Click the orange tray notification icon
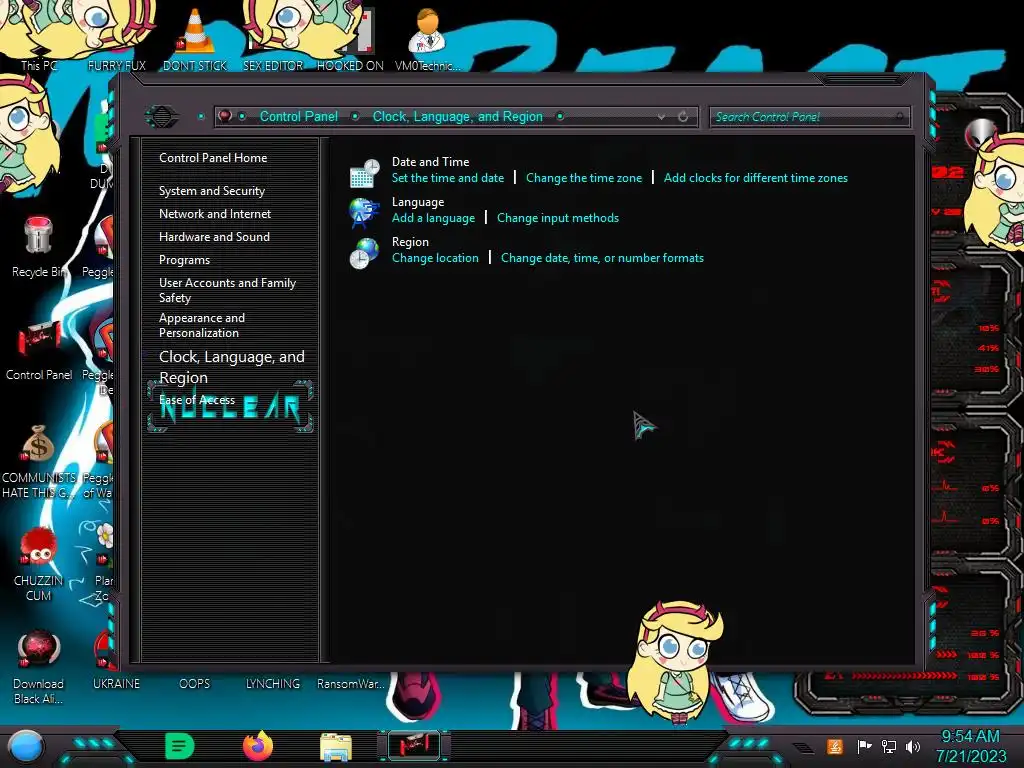 tap(835, 746)
